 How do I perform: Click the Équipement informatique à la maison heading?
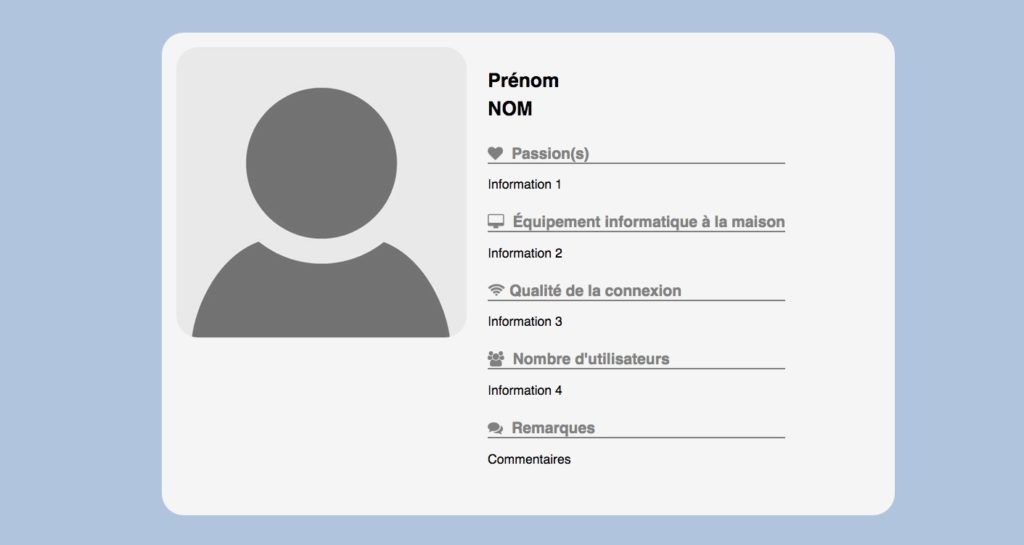[648, 221]
